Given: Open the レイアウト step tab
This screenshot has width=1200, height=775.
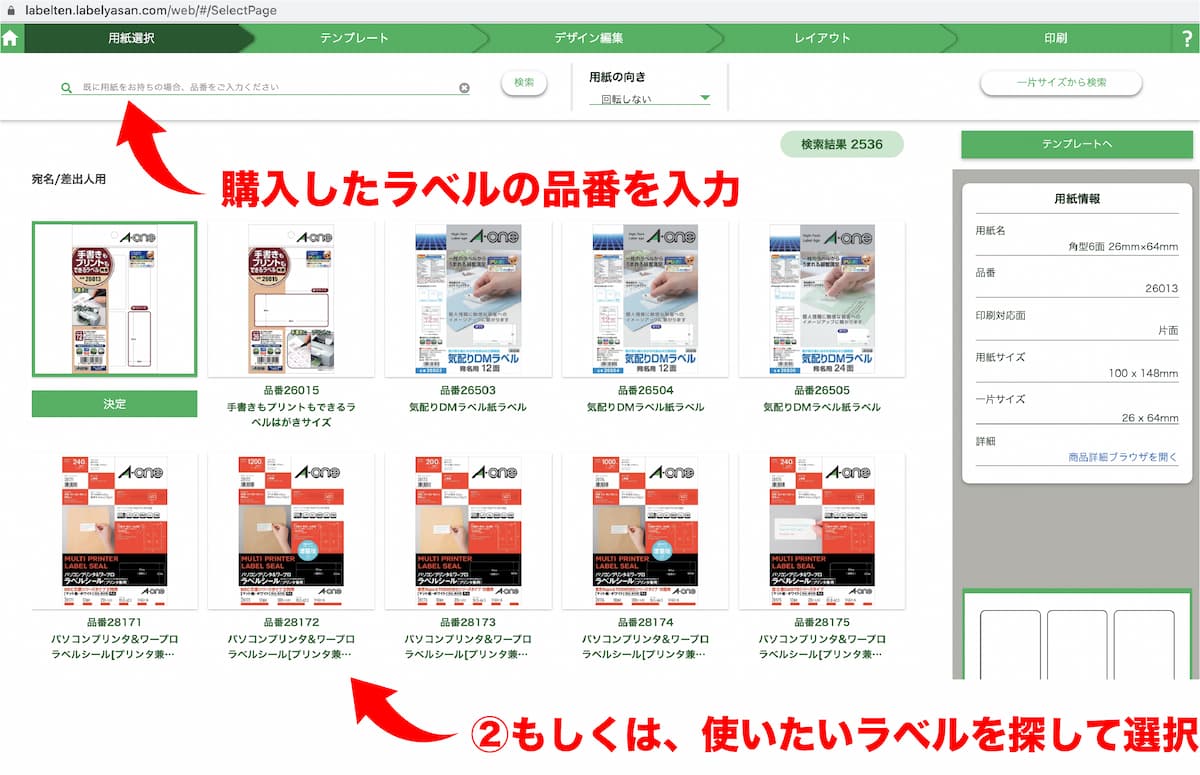Looking at the screenshot, I should 822,39.
